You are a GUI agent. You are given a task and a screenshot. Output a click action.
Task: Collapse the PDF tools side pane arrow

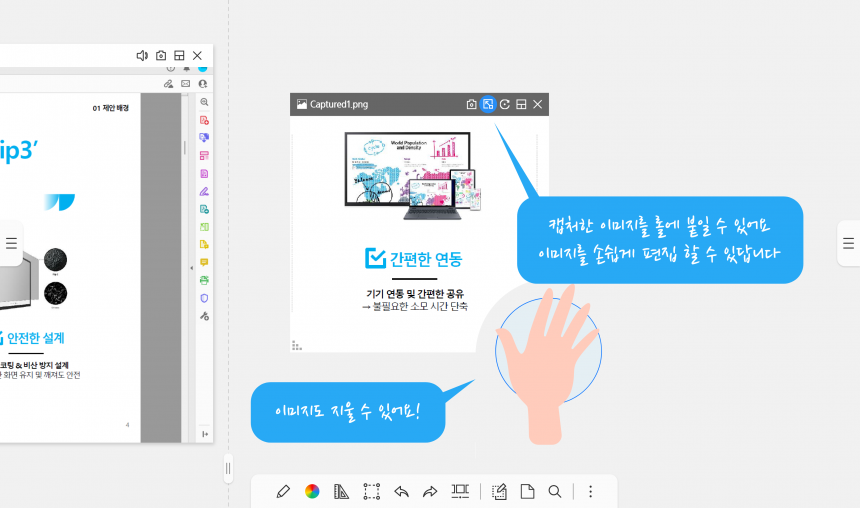191,268
